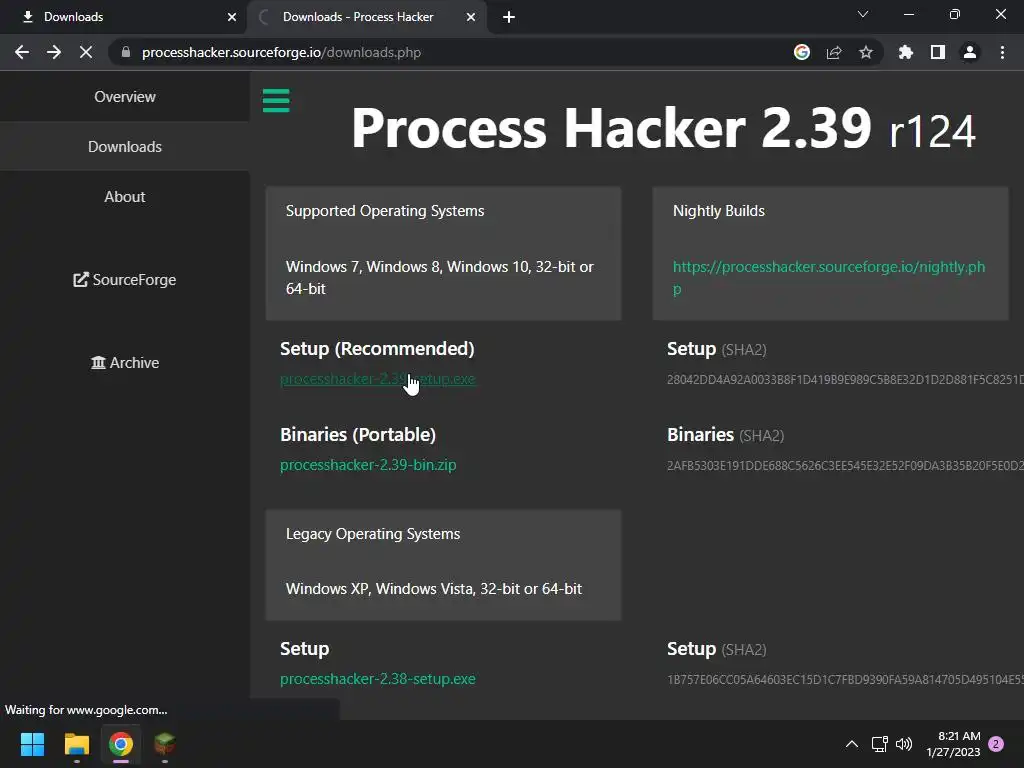The width and height of the screenshot is (1024, 768).
Task: Open Downloads in the sidebar
Action: click(x=125, y=147)
